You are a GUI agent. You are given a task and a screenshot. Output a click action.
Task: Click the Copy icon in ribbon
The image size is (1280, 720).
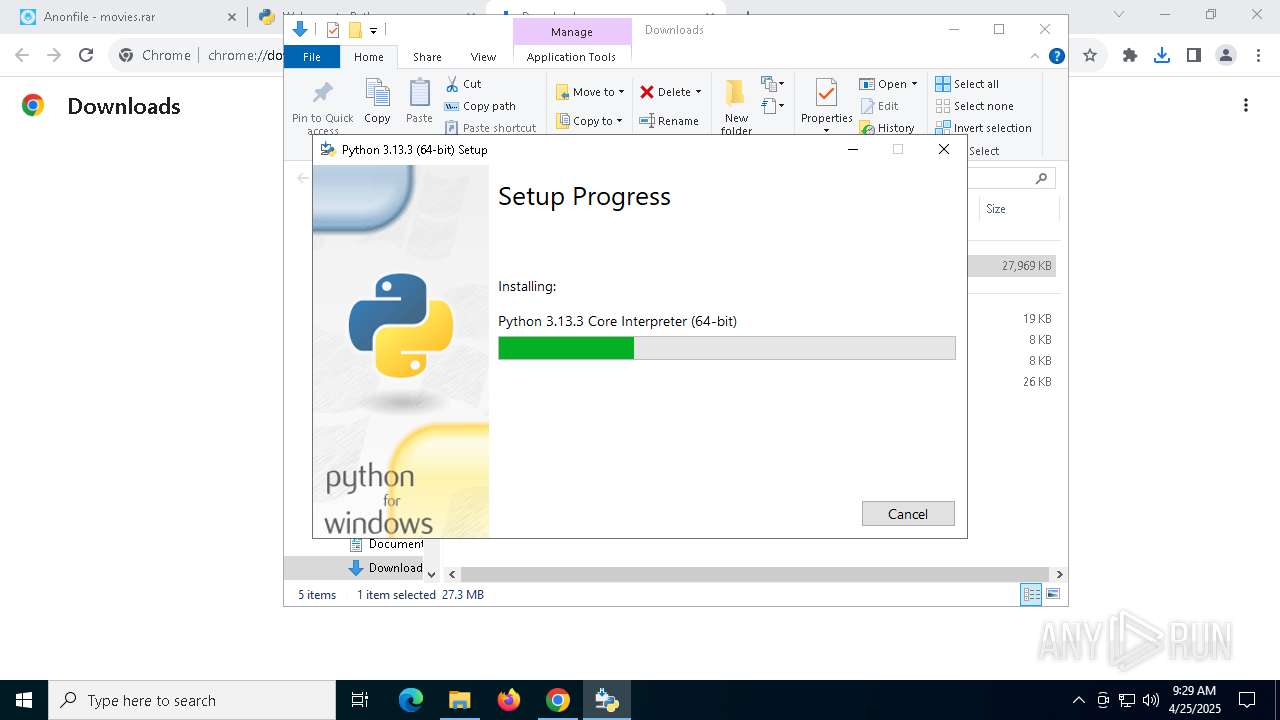tap(377, 93)
